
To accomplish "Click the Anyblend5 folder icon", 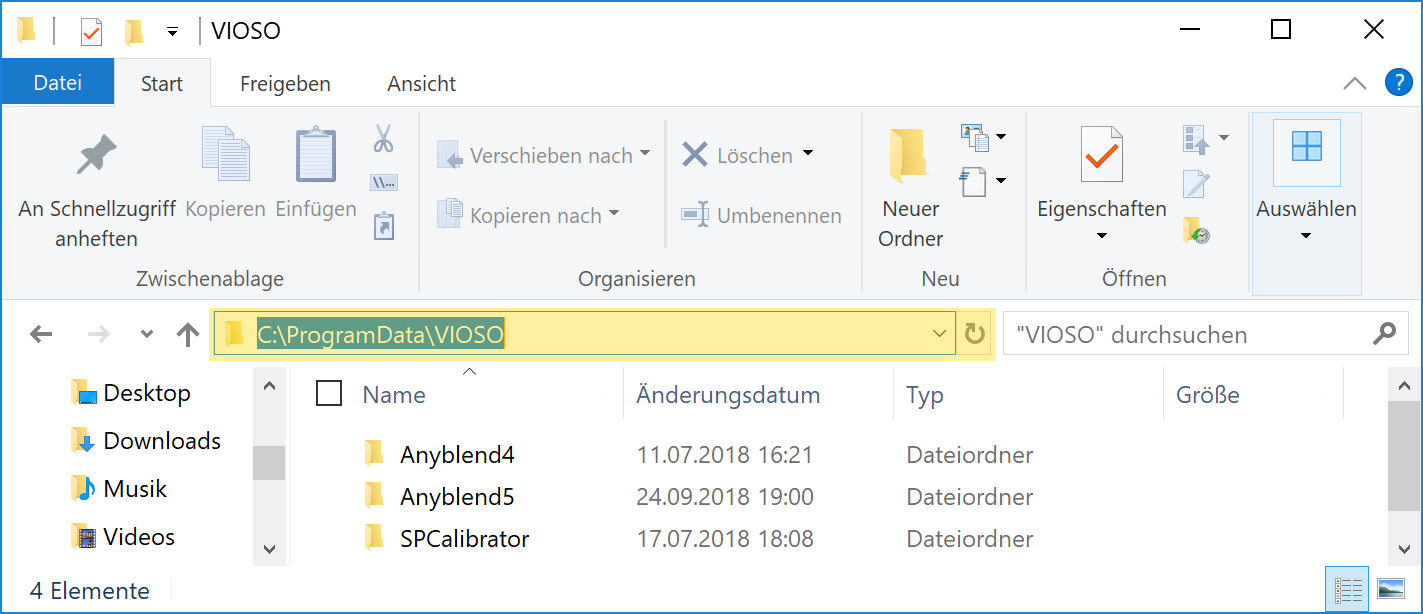I will click(374, 496).
